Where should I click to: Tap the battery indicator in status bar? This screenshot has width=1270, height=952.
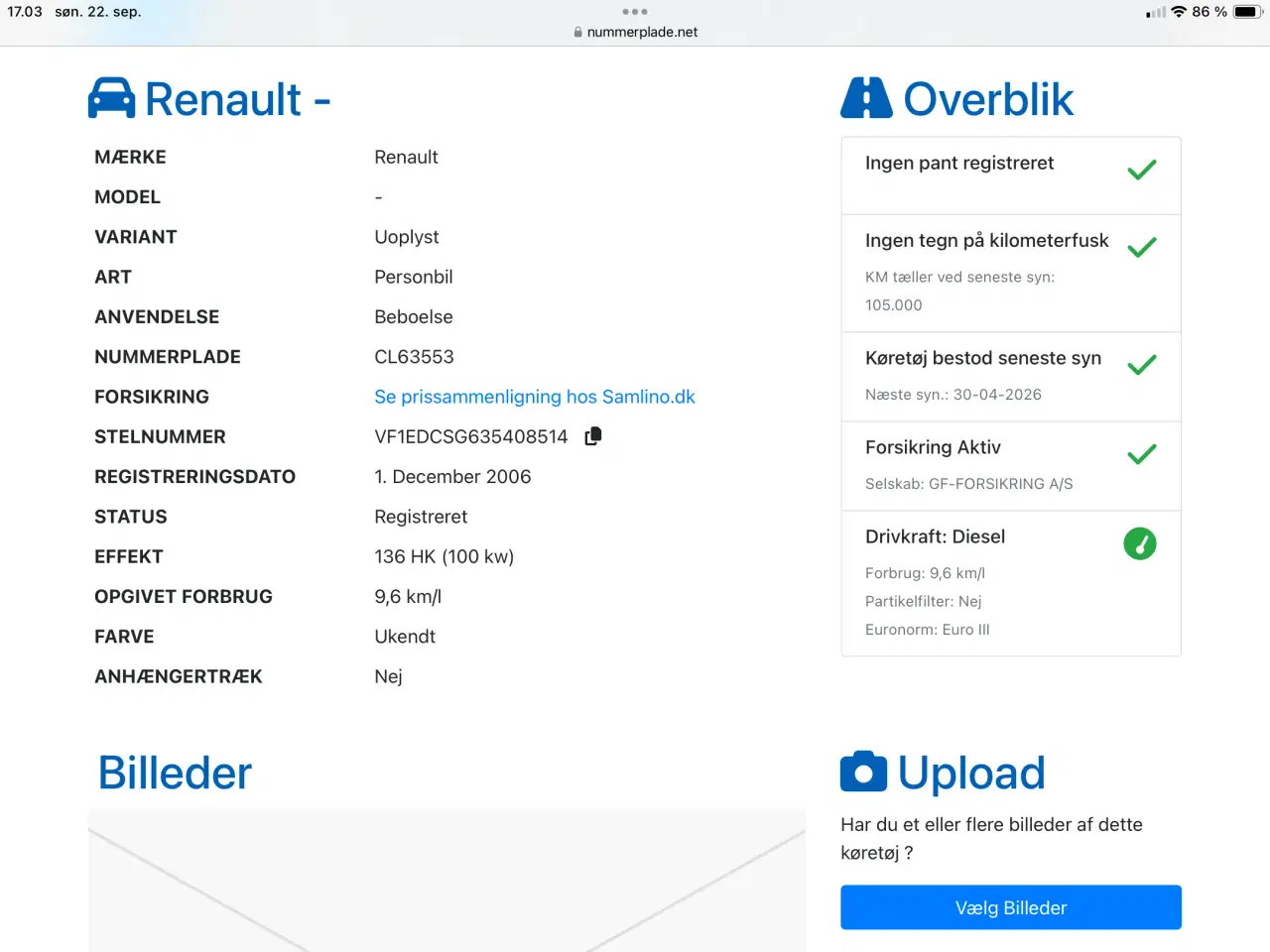tap(1246, 12)
